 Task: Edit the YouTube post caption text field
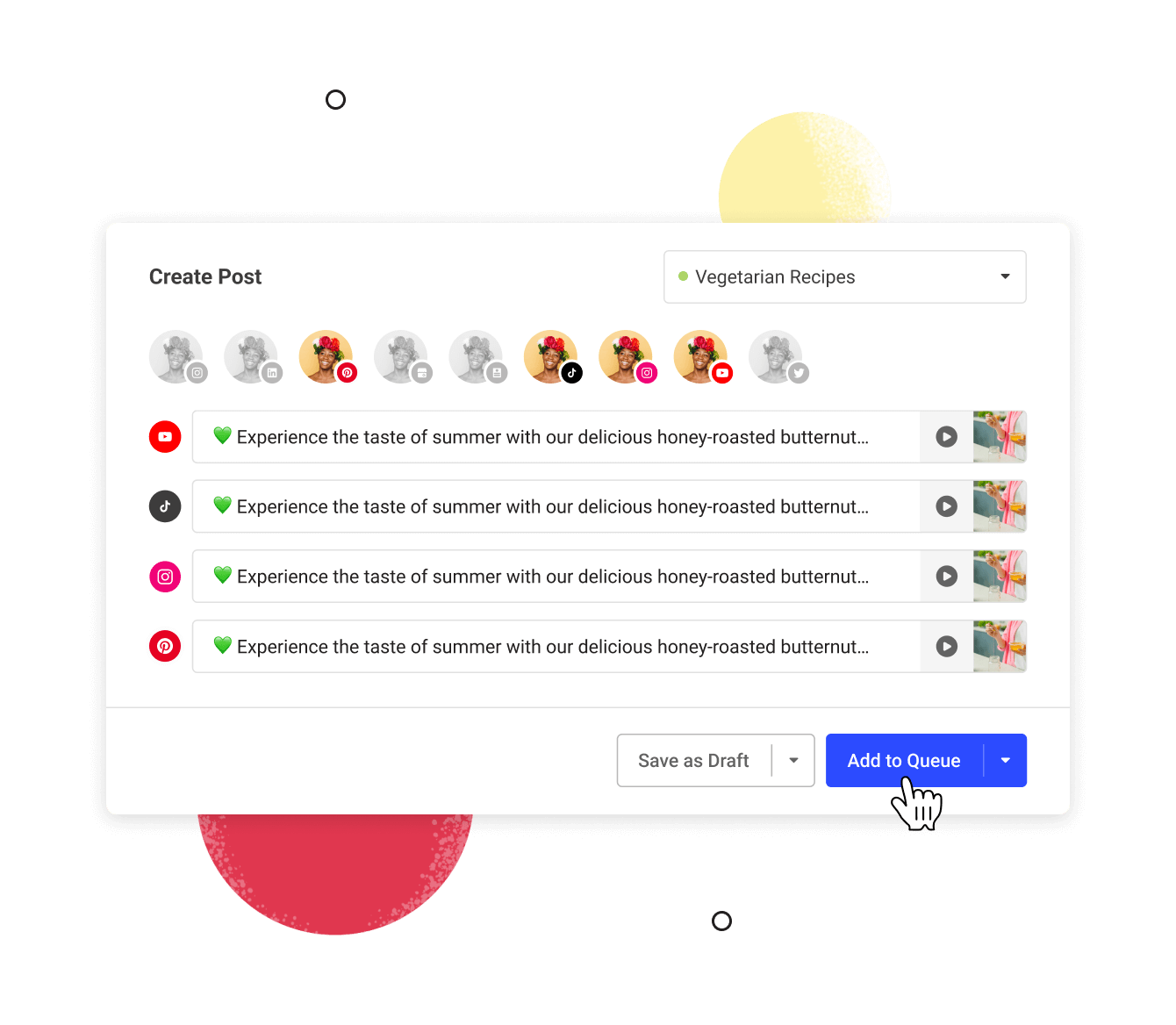[556, 437]
